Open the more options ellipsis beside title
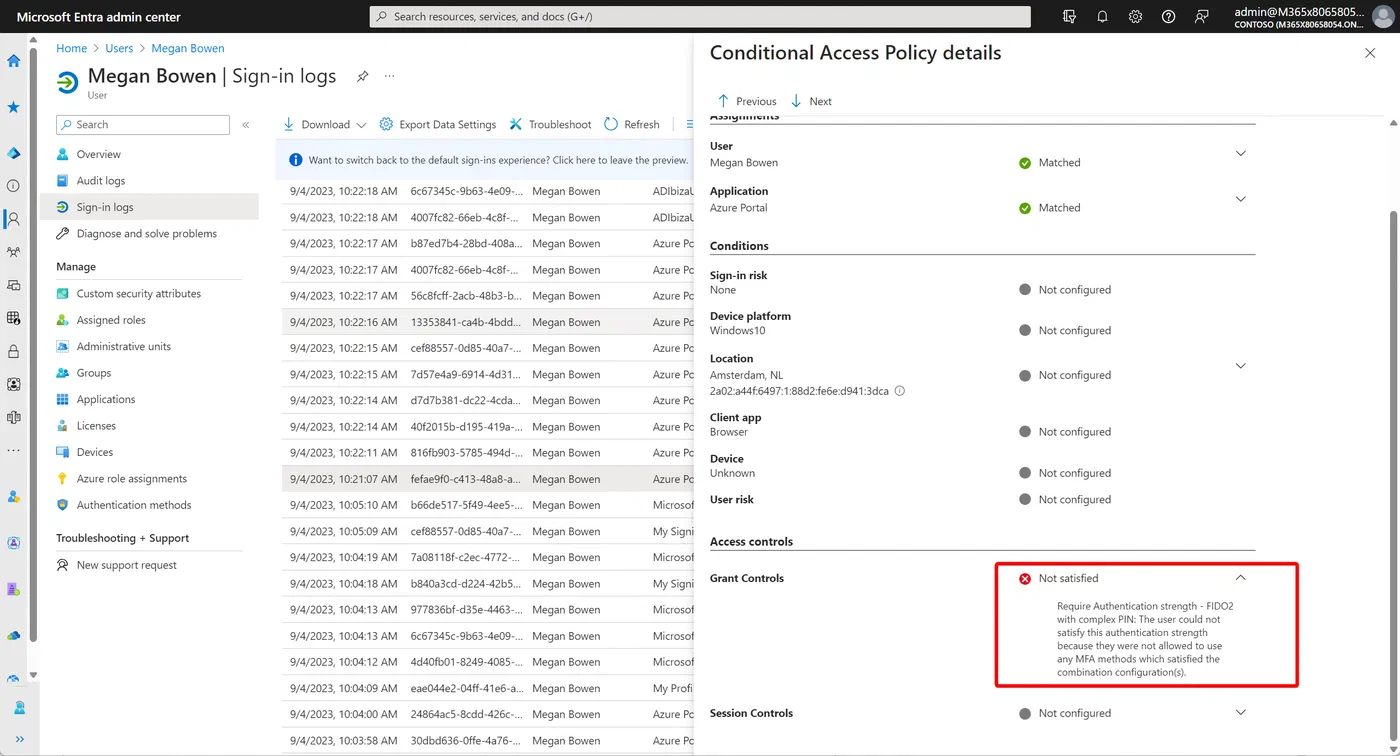The width and height of the screenshot is (1400, 756). [x=390, y=76]
